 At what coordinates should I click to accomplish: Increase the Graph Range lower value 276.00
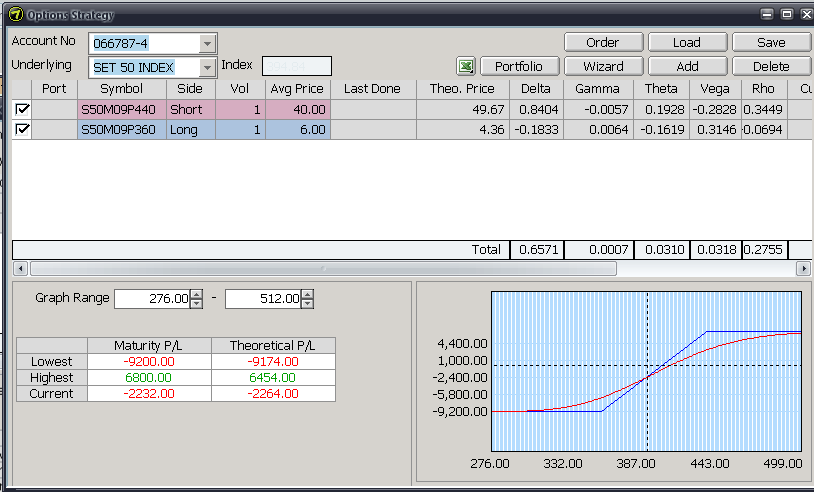(x=196, y=294)
